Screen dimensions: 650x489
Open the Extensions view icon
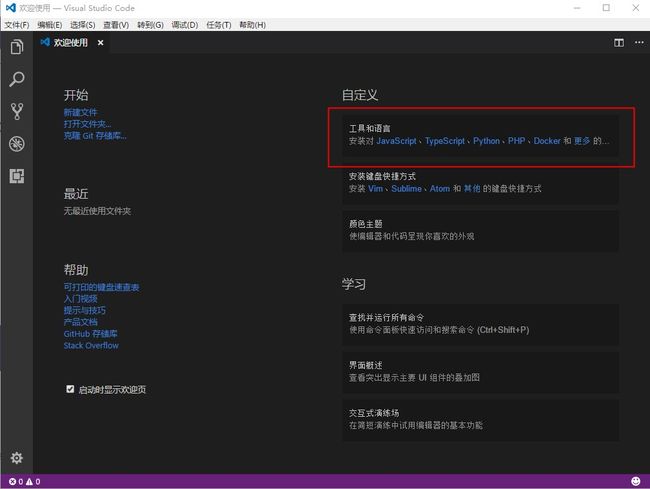coord(17,176)
